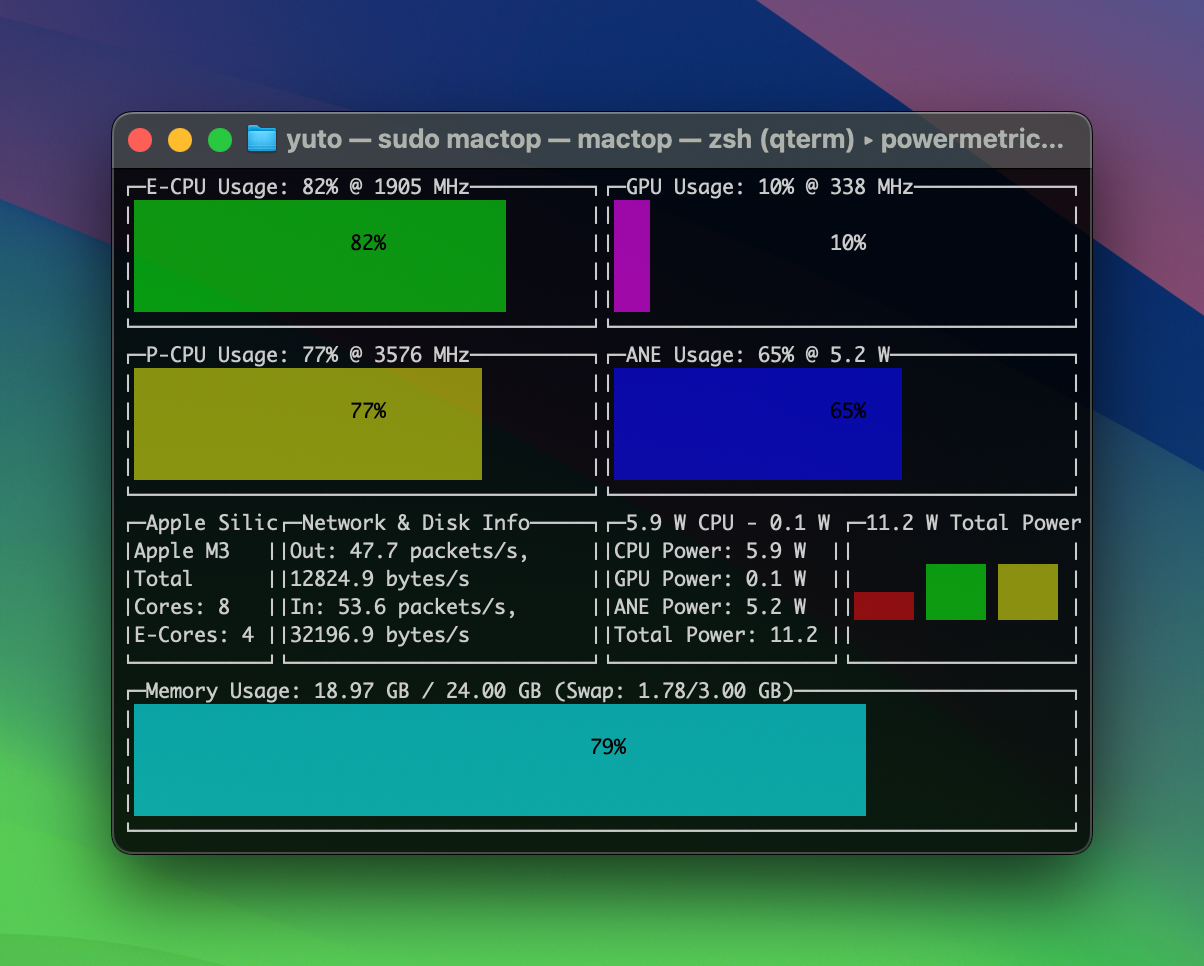The image size is (1204, 966).
Task: Click the 'GPU Usage: 10% @ 338 MHz' heading
Action: [769, 187]
